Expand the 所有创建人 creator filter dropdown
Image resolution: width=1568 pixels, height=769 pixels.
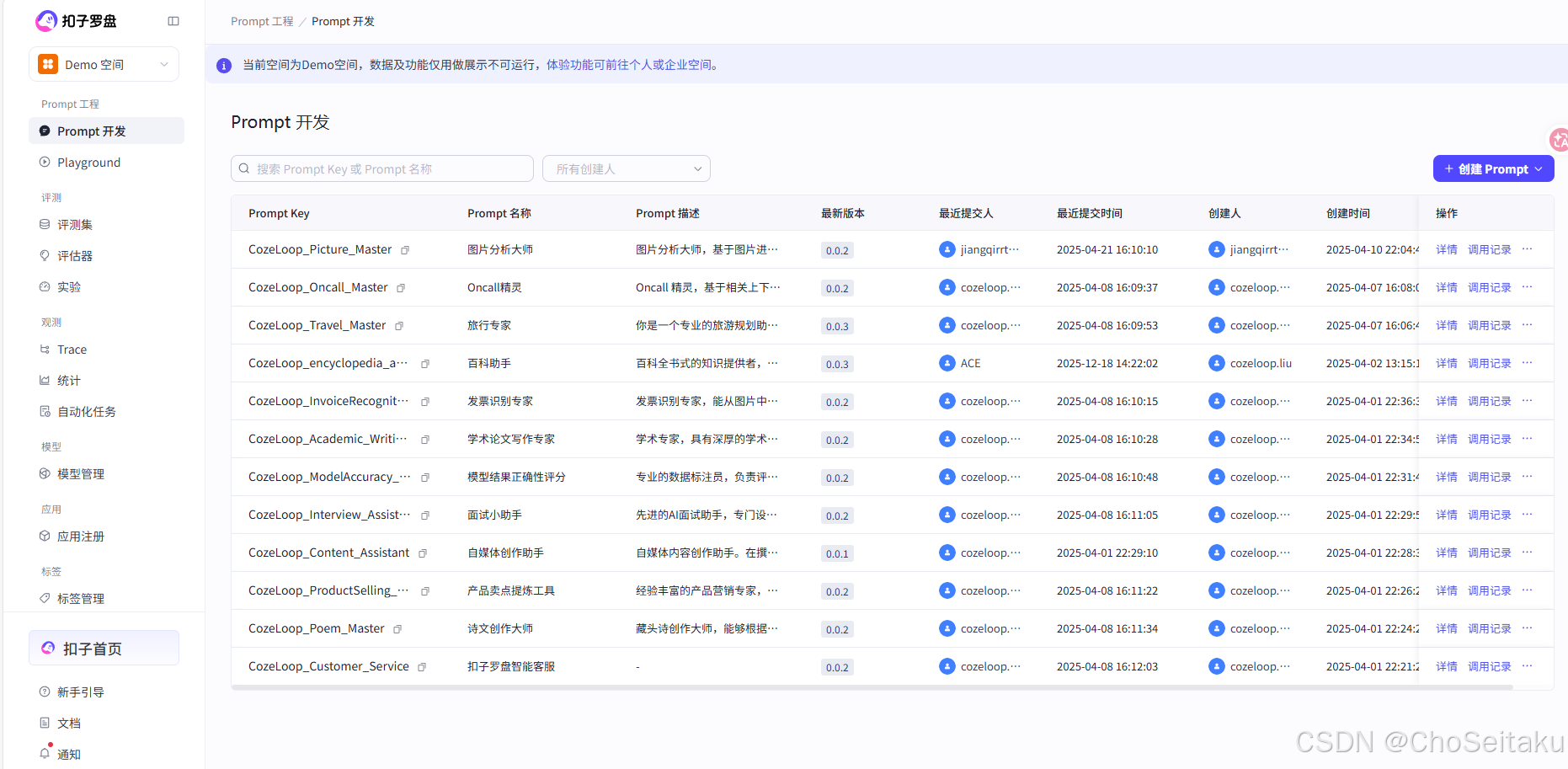coord(627,168)
